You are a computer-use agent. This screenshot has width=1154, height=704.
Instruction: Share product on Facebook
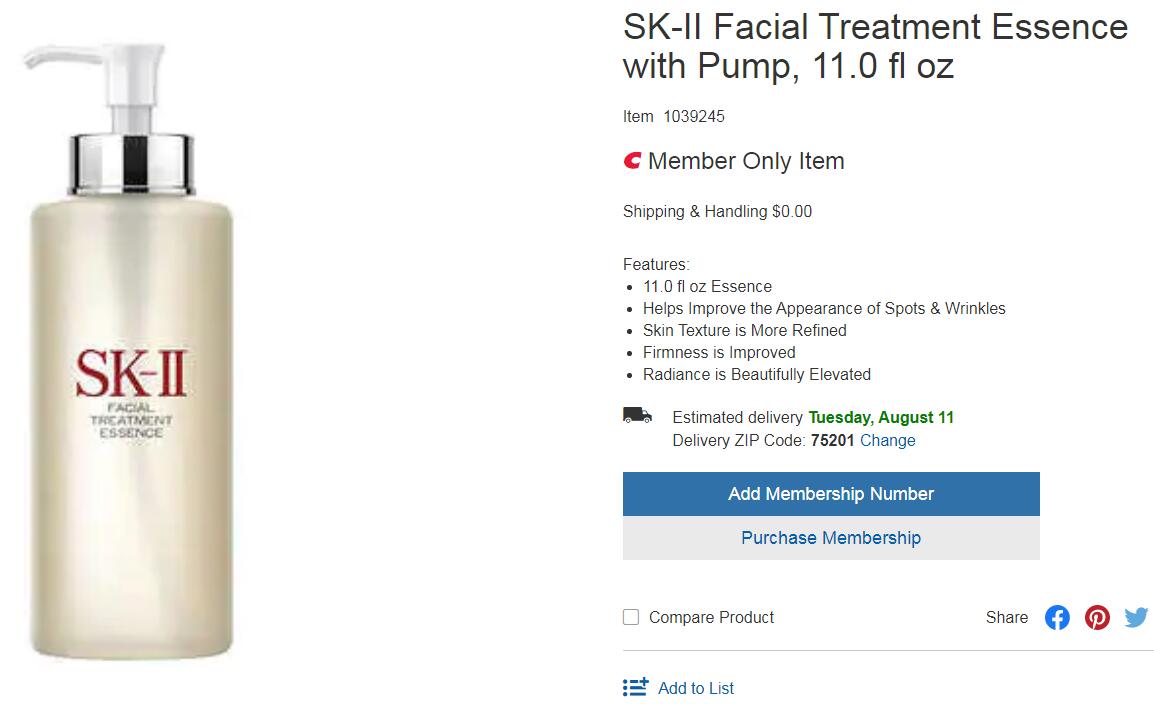coord(1057,617)
